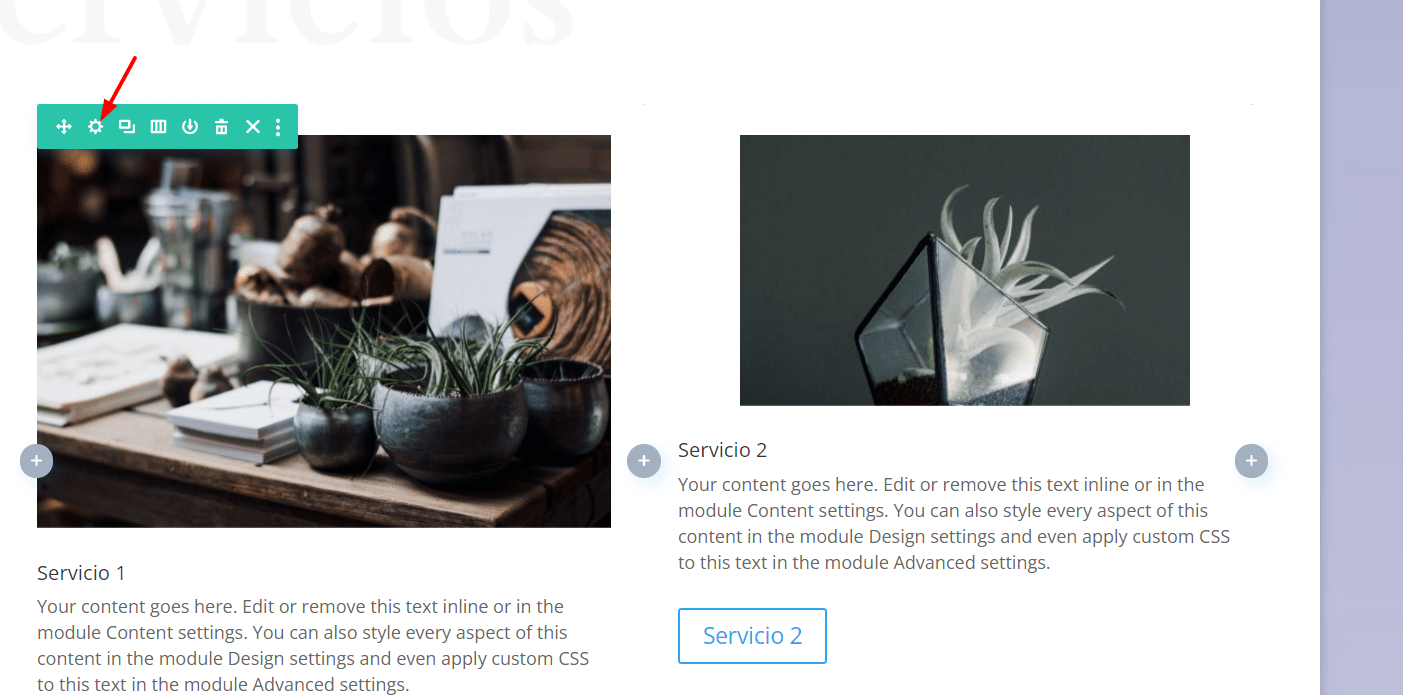Viewport: 1403px width, 695px height.
Task: Click the X icon in the green toolbar
Action: click(x=253, y=127)
